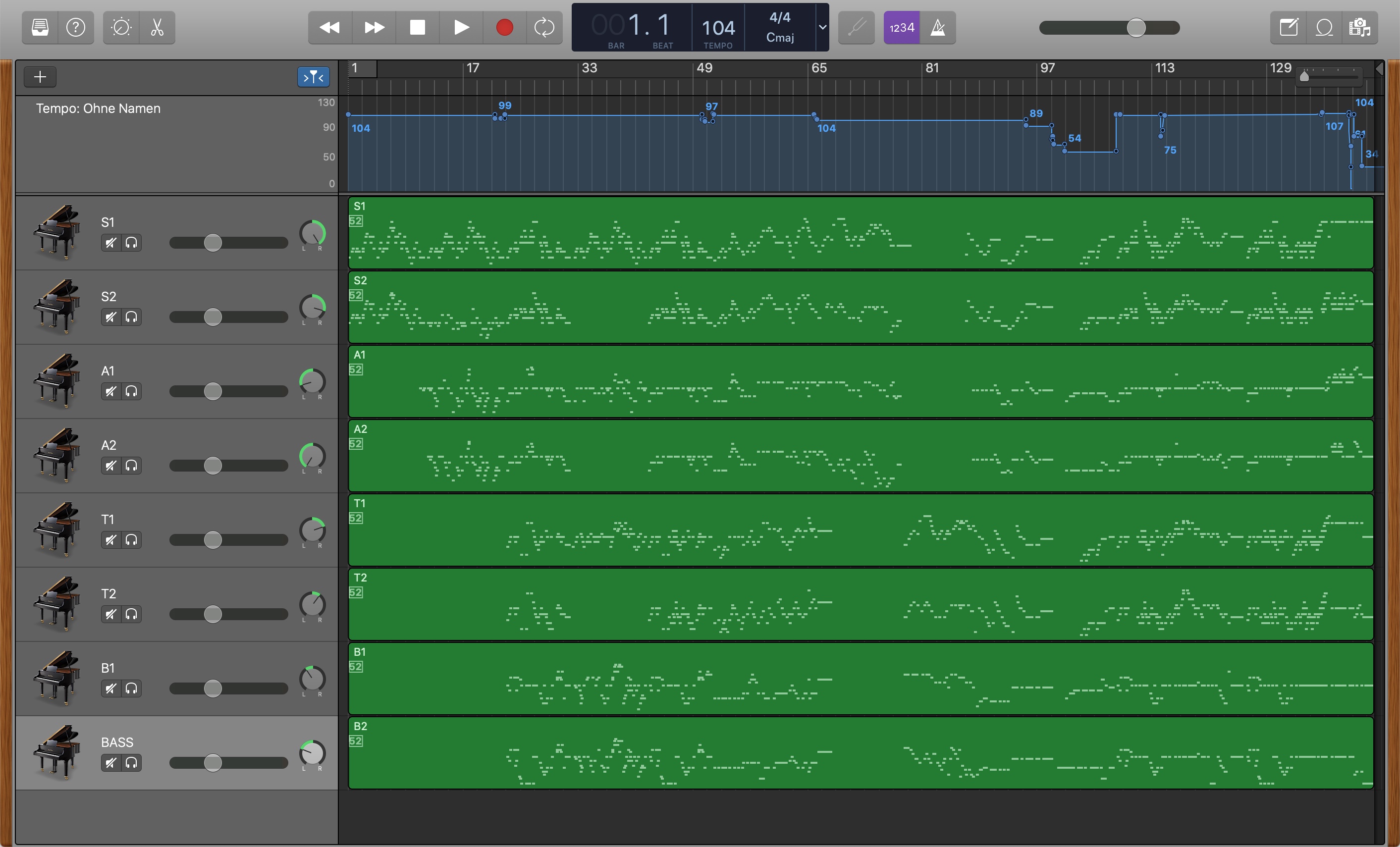
Task: Solo the T2 track with headphones
Action: (131, 614)
